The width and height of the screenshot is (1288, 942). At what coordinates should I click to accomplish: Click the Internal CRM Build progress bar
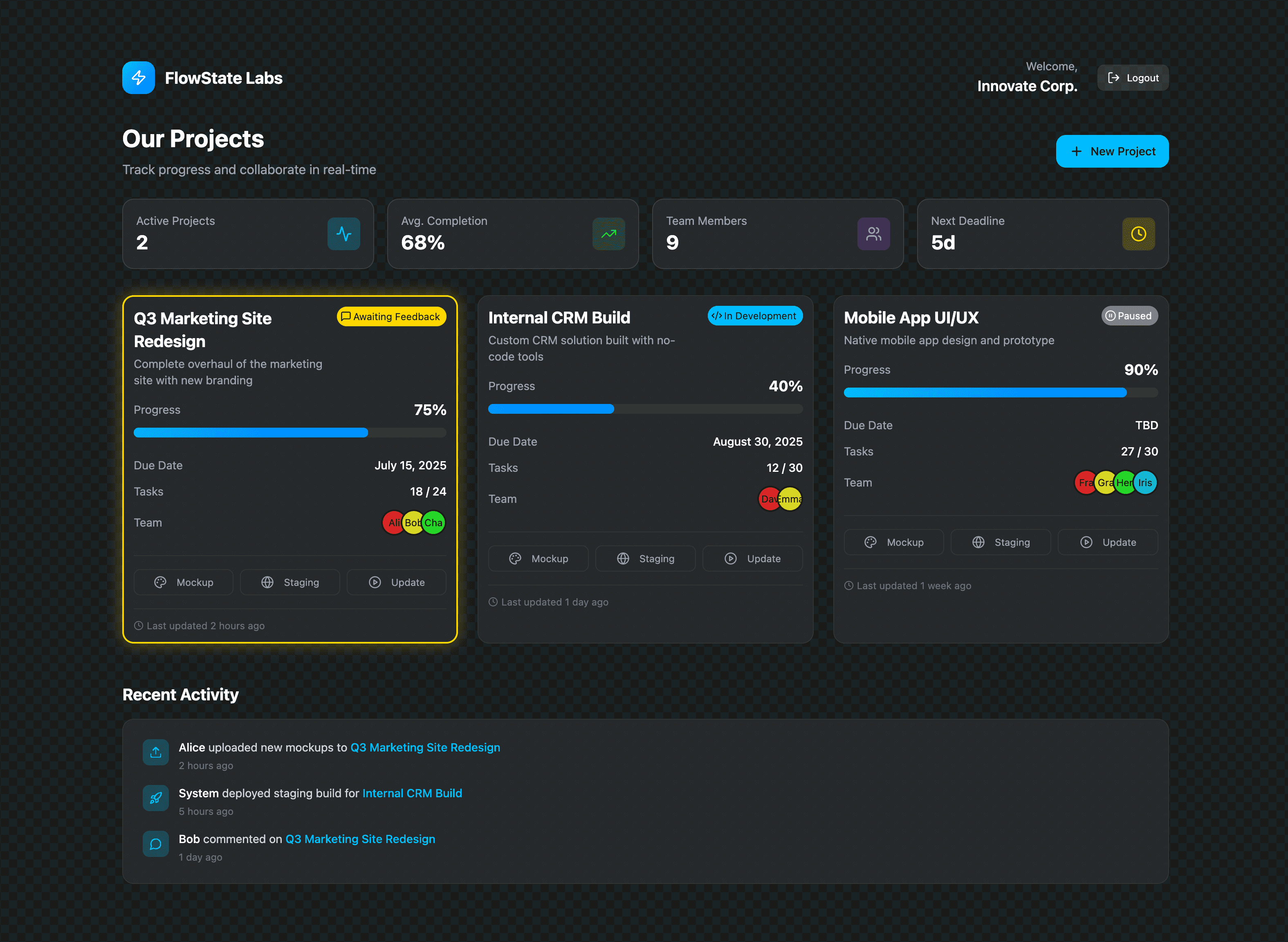point(645,409)
